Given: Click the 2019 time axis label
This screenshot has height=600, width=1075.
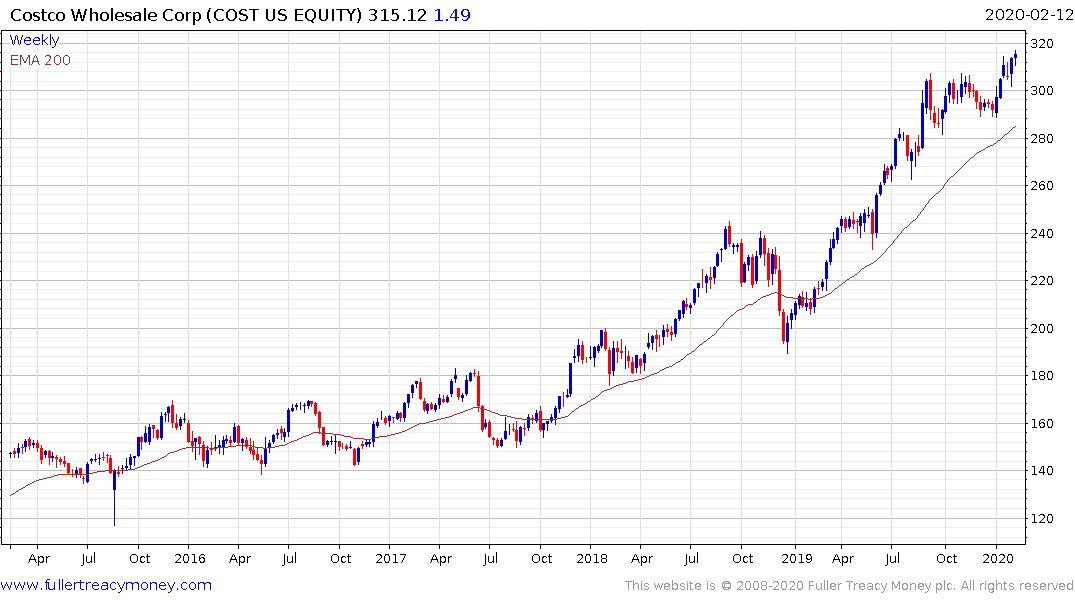Looking at the screenshot, I should point(797,558).
